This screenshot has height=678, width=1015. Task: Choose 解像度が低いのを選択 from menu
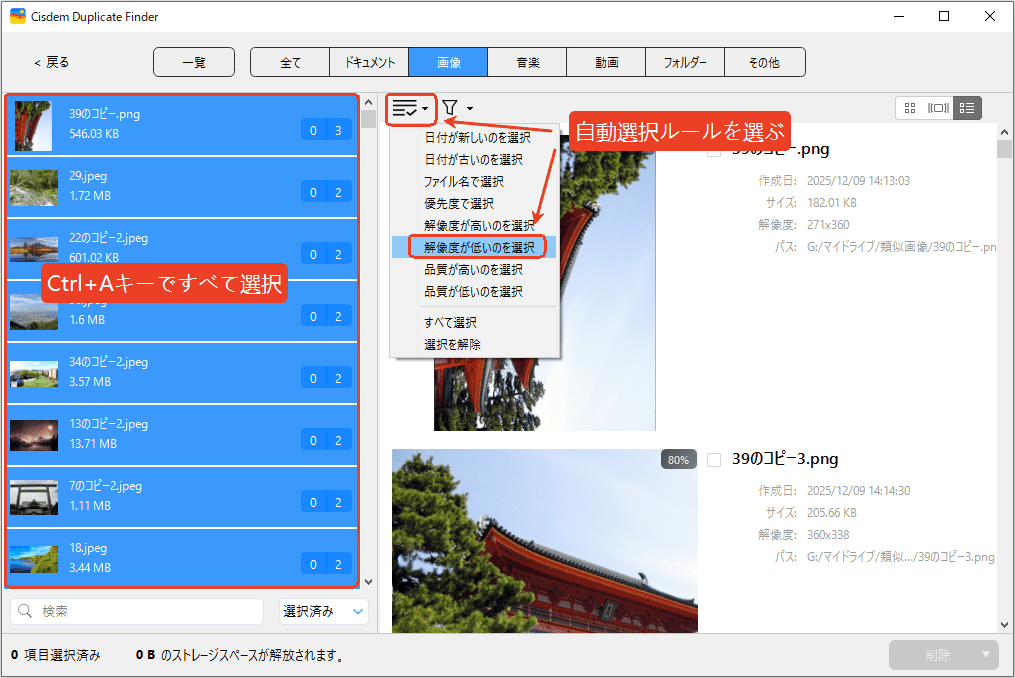coord(478,247)
